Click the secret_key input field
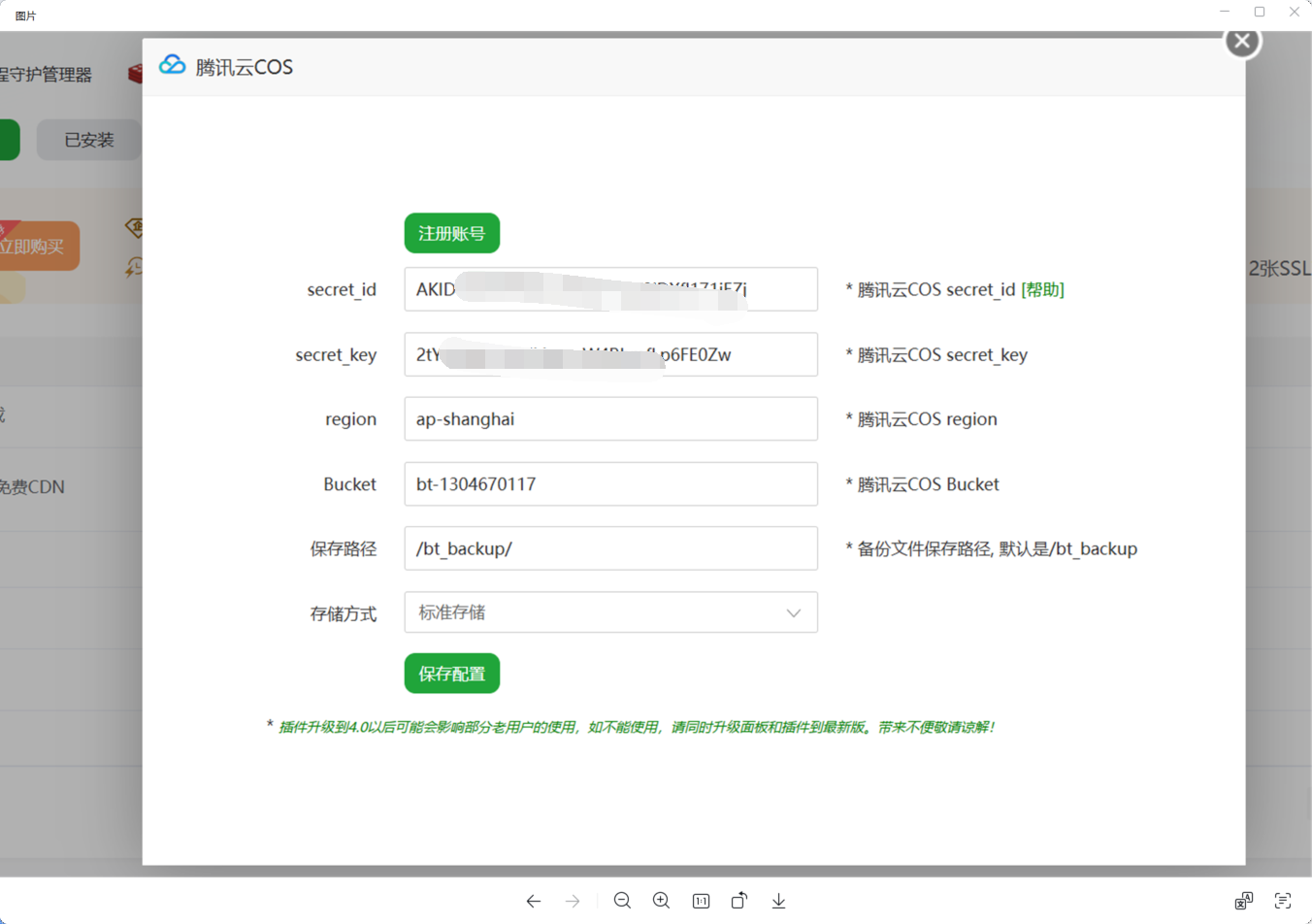The image size is (1312, 924). tap(610, 354)
